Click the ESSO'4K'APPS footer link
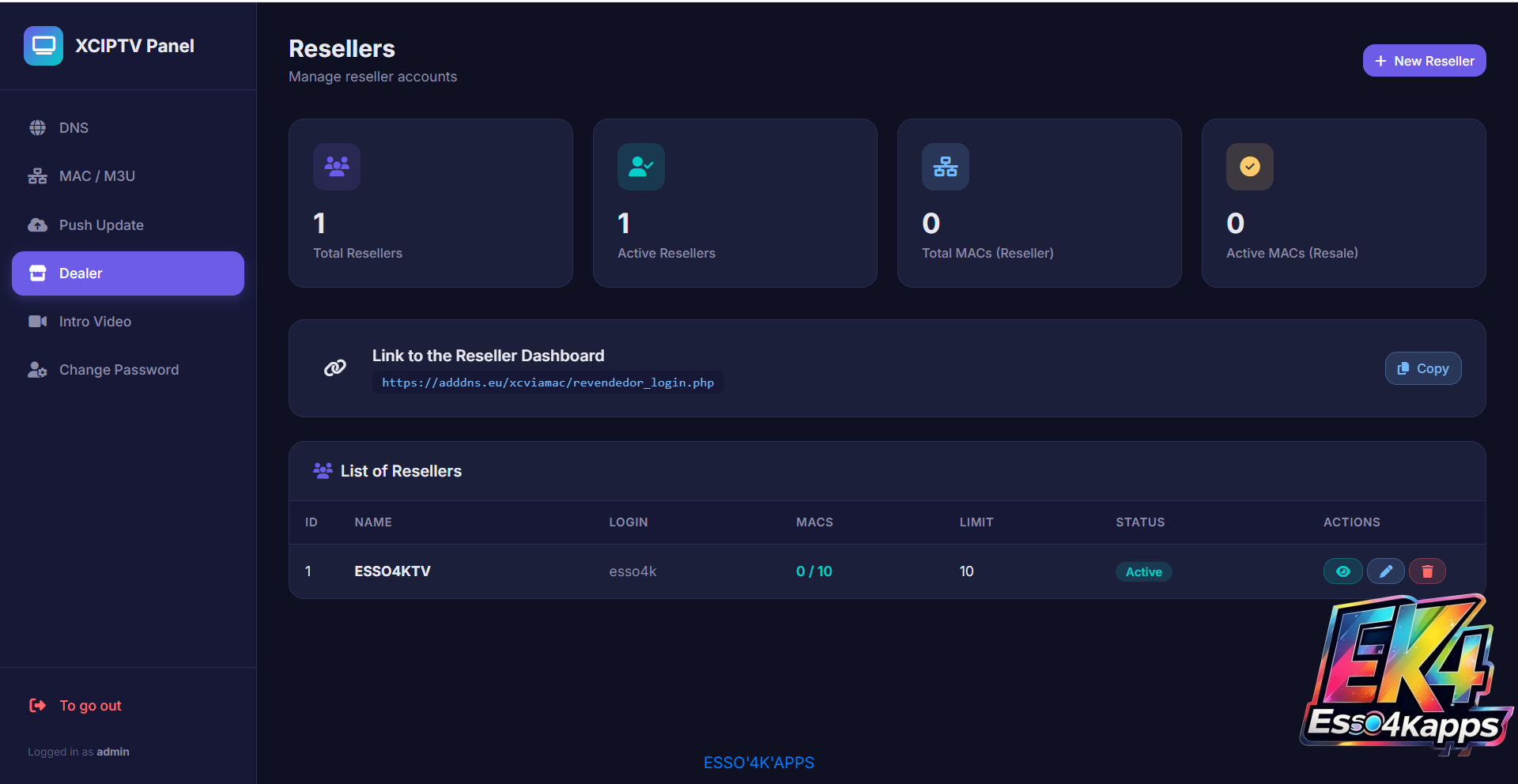This screenshot has width=1518, height=784. tap(759, 763)
